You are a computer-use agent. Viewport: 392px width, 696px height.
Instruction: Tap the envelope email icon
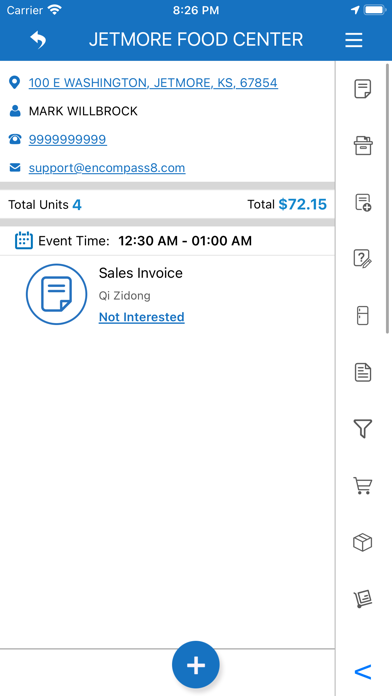pos(15,167)
